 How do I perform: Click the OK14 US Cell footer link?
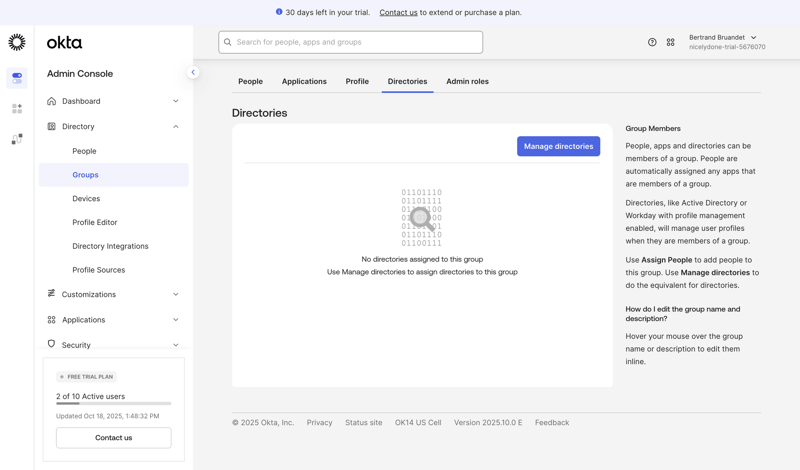418,423
